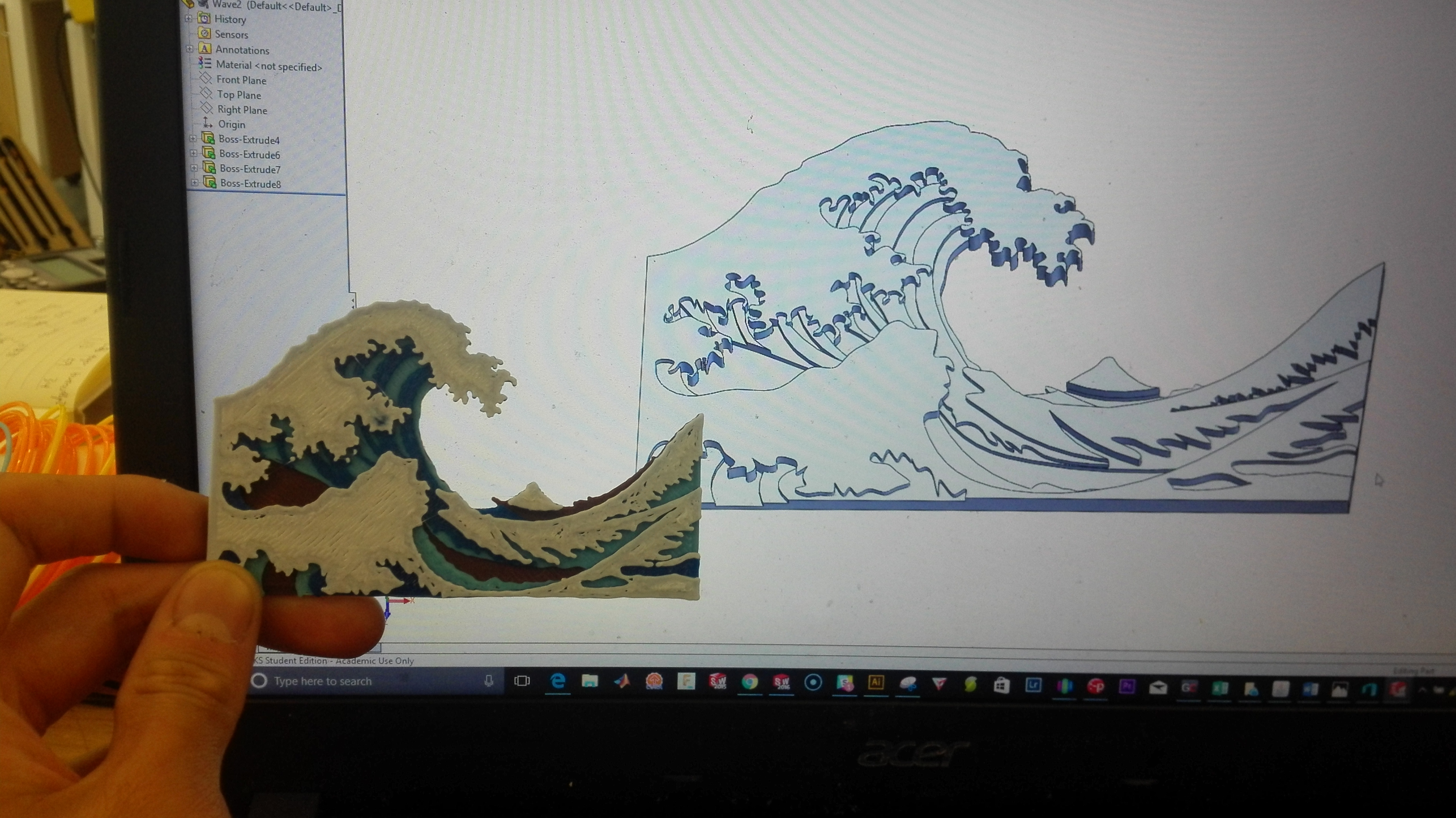Click the Boss-Extrude8 feature icon

210,182
